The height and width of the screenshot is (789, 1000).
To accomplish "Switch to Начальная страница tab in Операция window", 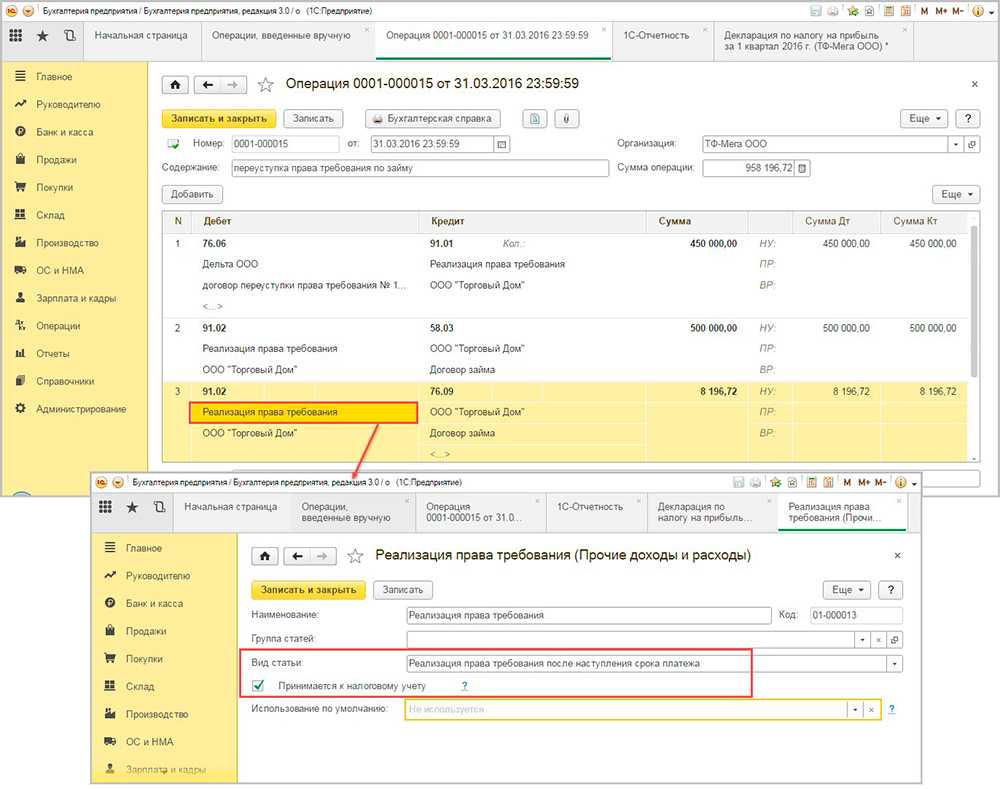I will pos(141,36).
